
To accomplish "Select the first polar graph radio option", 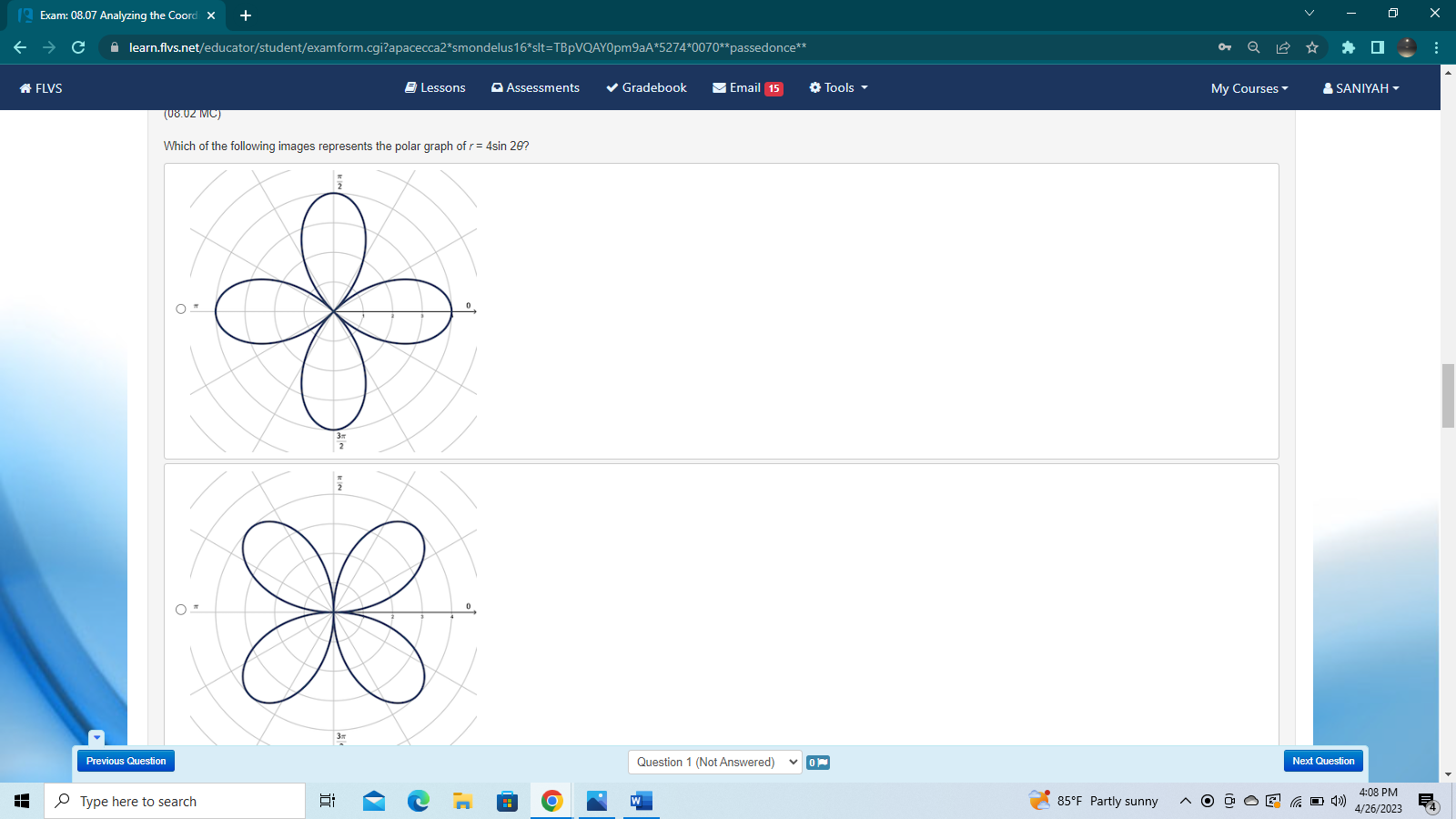I will point(181,309).
